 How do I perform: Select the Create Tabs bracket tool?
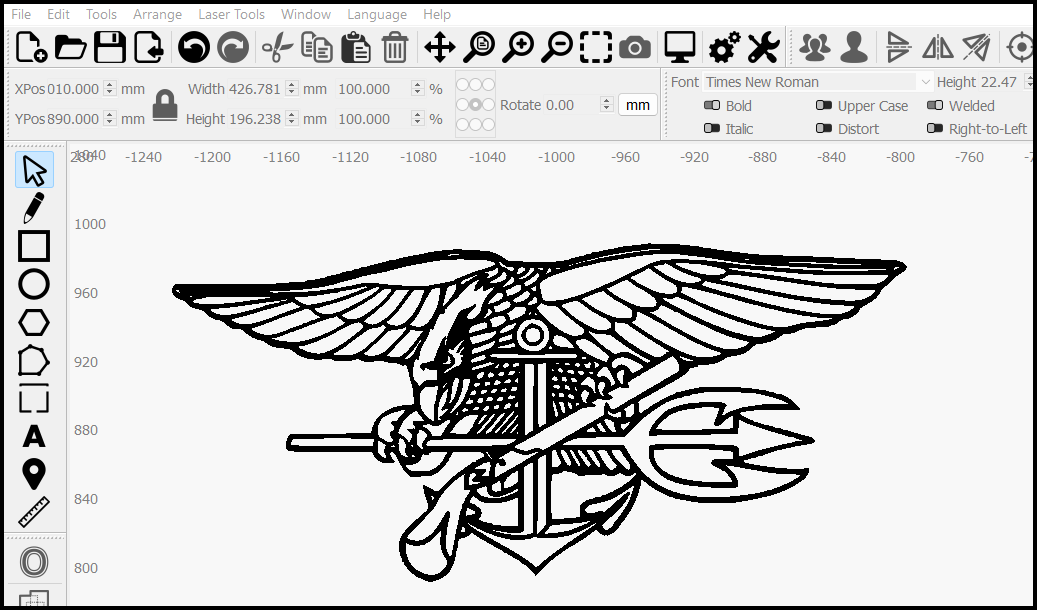34,398
